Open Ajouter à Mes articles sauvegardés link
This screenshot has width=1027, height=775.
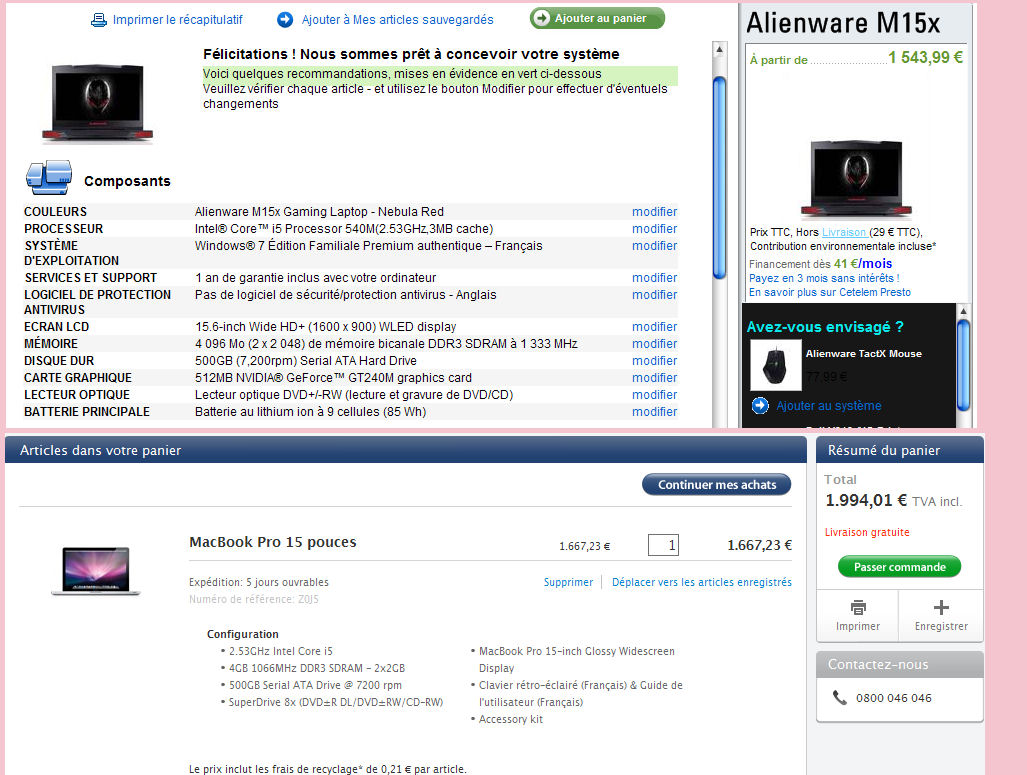398,20
